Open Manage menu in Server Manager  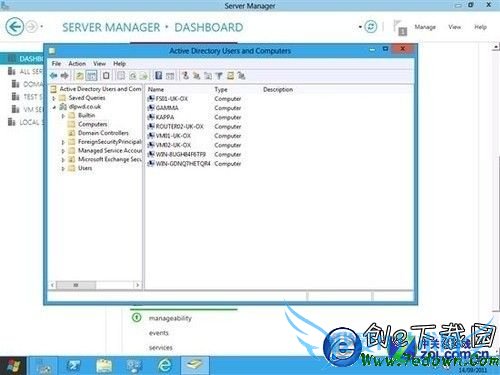click(x=425, y=27)
